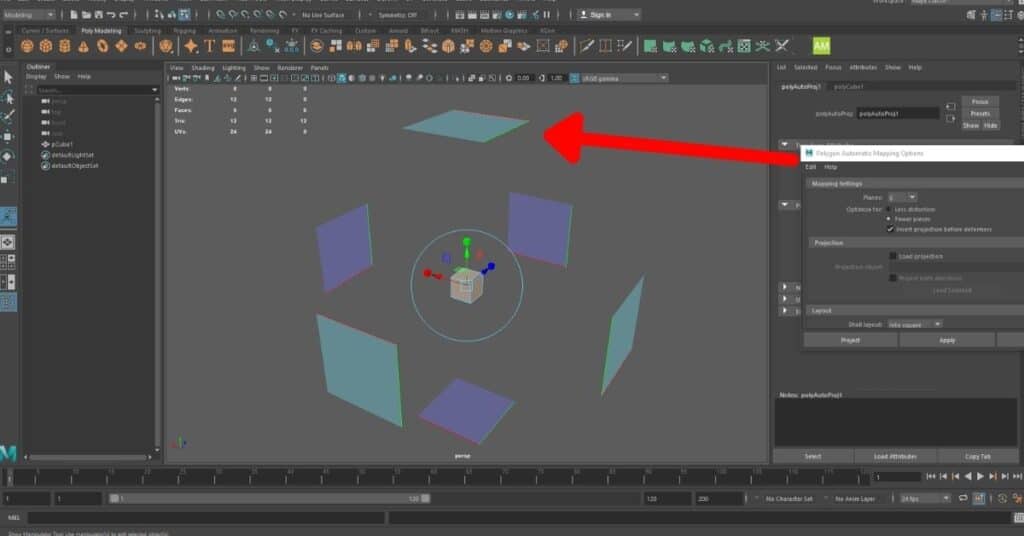The height and width of the screenshot is (536, 1024).
Task: Select Less distortion radio option
Action: pos(889,210)
